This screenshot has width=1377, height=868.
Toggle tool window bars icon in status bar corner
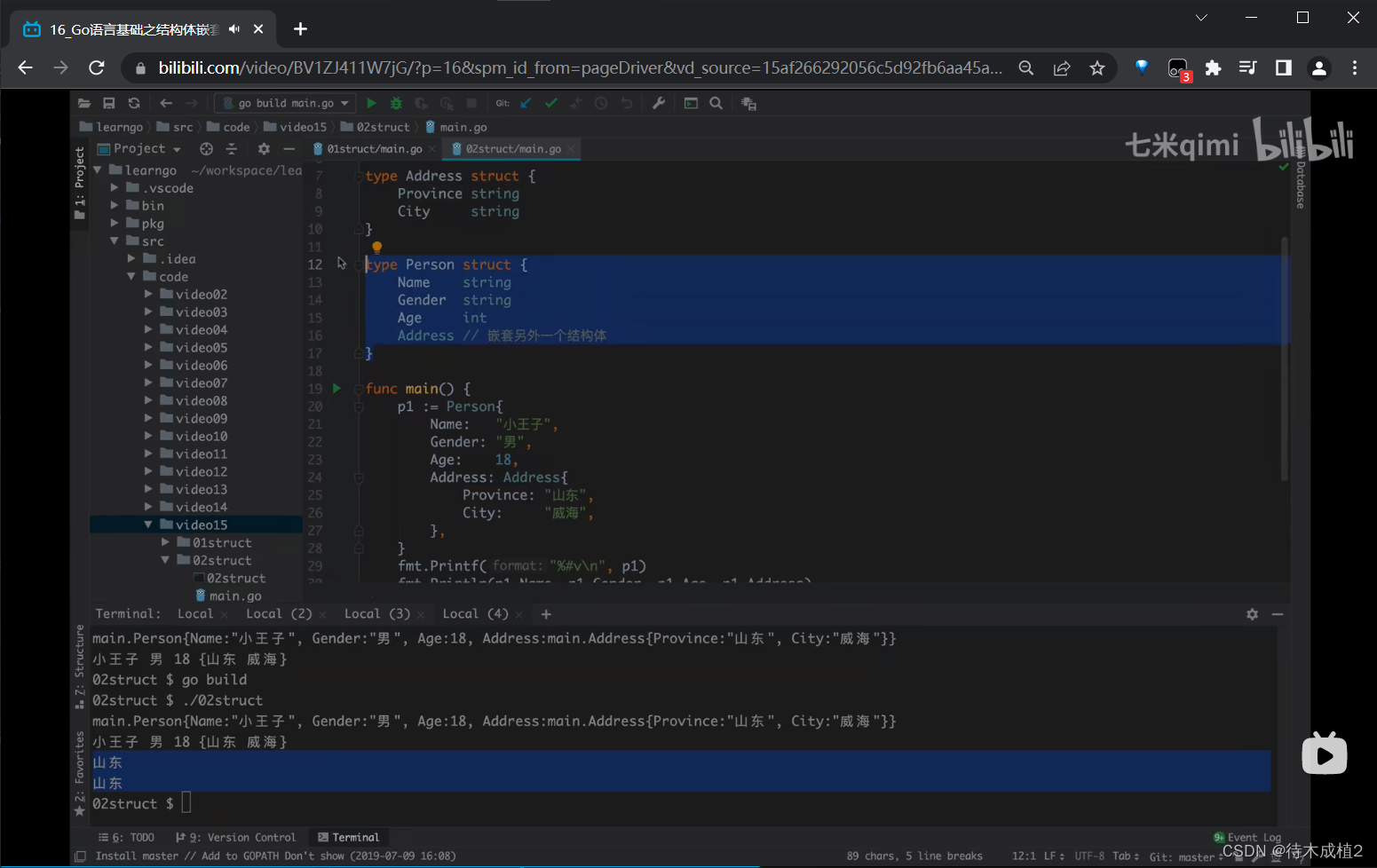[x=81, y=856]
